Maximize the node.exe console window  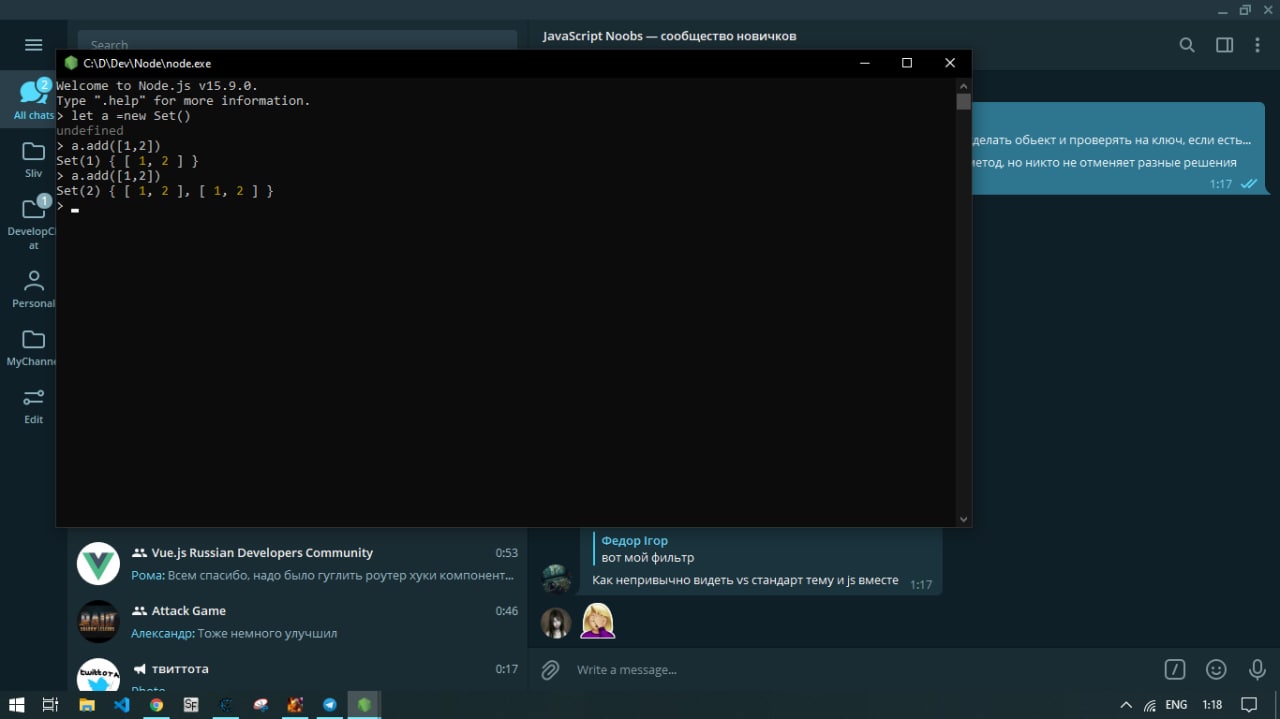pyautogui.click(x=907, y=63)
